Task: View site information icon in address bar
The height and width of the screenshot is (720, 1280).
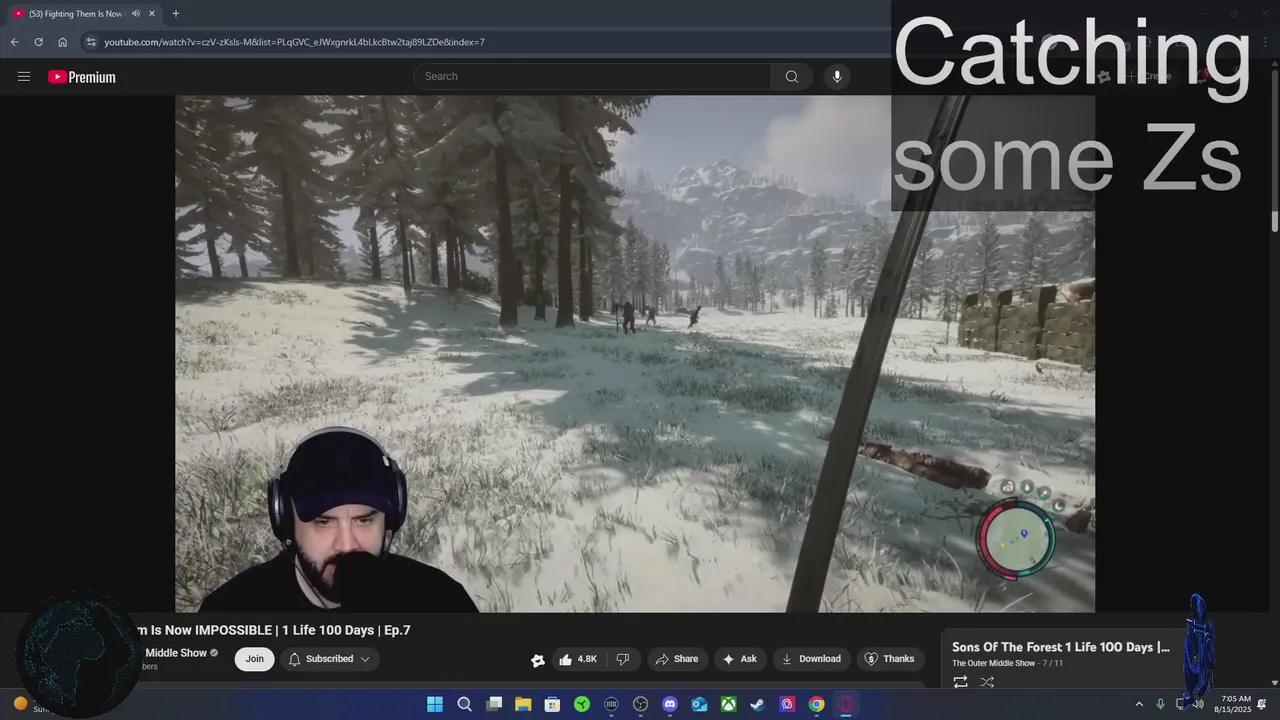Action: click(91, 42)
